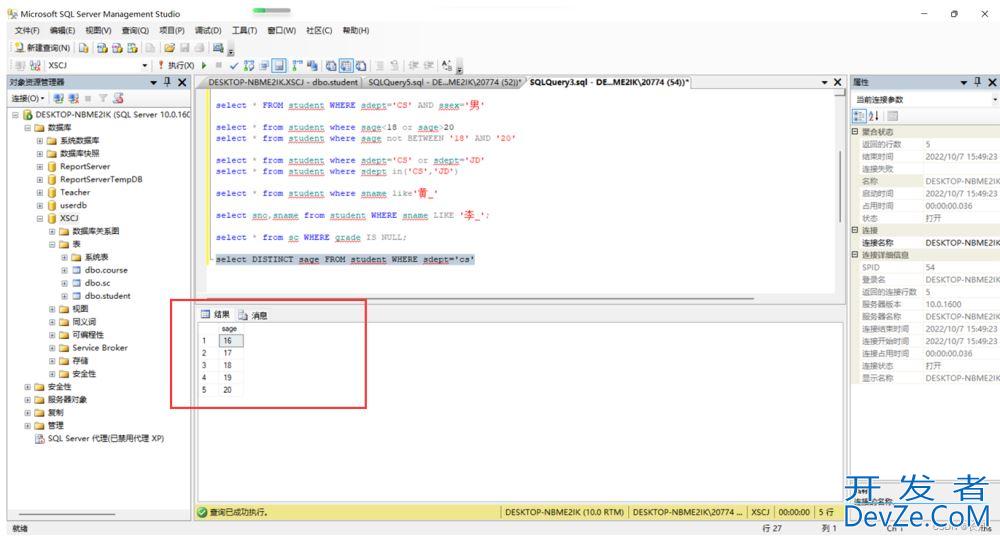This screenshot has height=538, width=1000.
Task: Select SQL Server 代理 node
Action: click(106, 438)
